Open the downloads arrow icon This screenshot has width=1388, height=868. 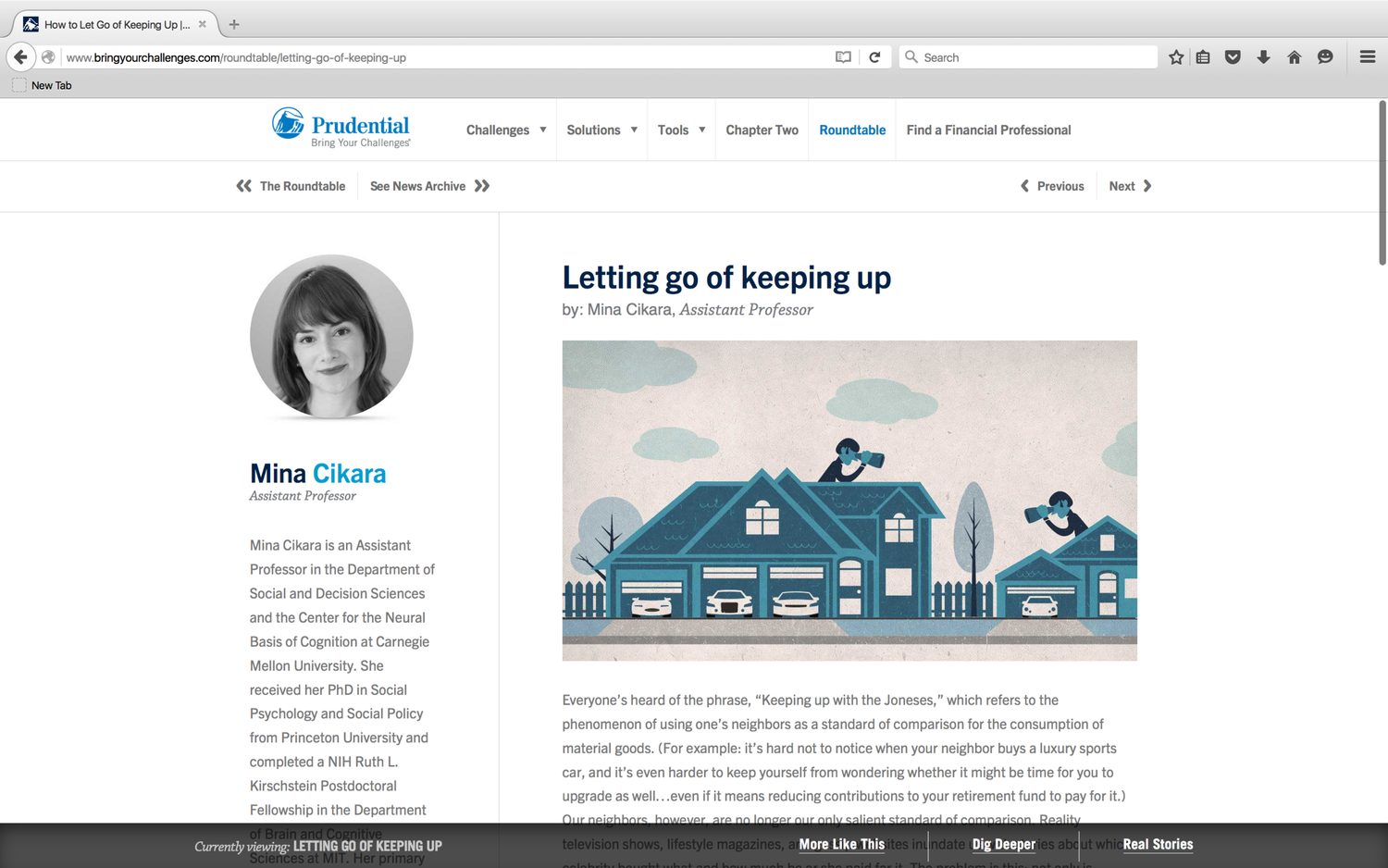coord(1263,57)
